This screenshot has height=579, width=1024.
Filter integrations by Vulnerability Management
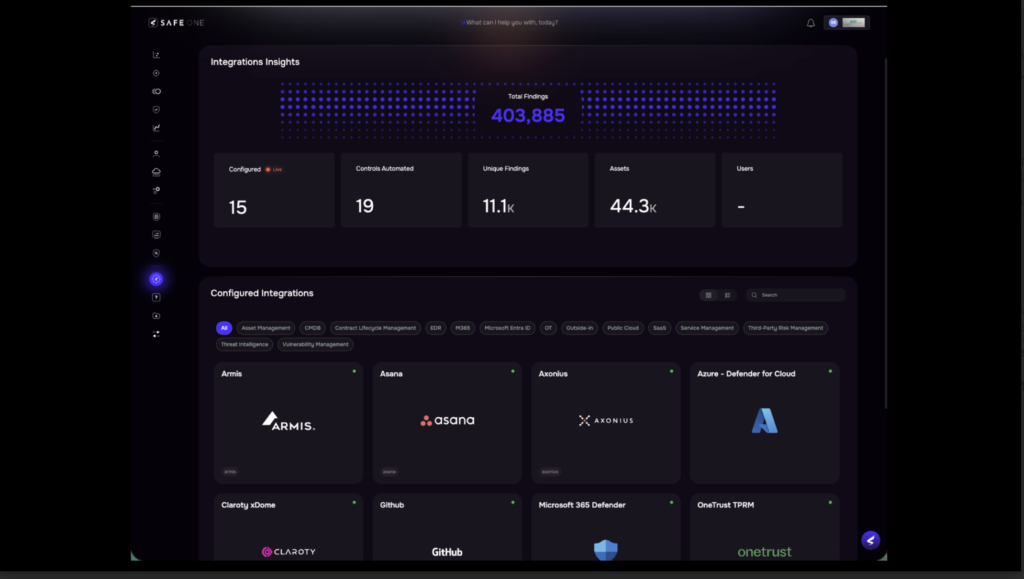[316, 344]
